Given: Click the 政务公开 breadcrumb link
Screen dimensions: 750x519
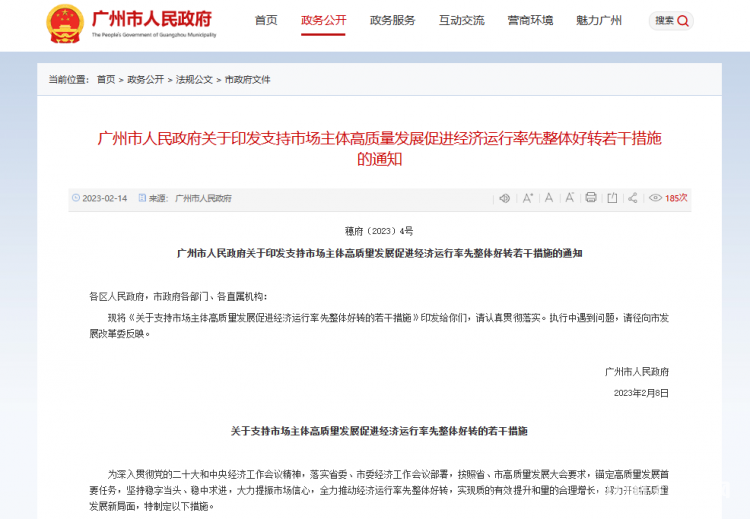Looking at the screenshot, I should tap(145, 79).
